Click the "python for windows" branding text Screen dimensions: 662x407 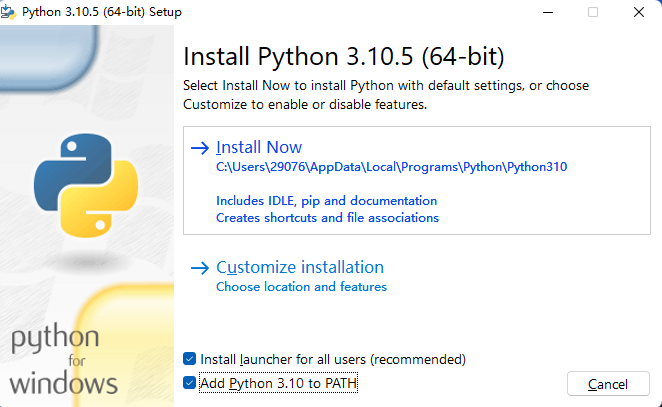pos(65,359)
